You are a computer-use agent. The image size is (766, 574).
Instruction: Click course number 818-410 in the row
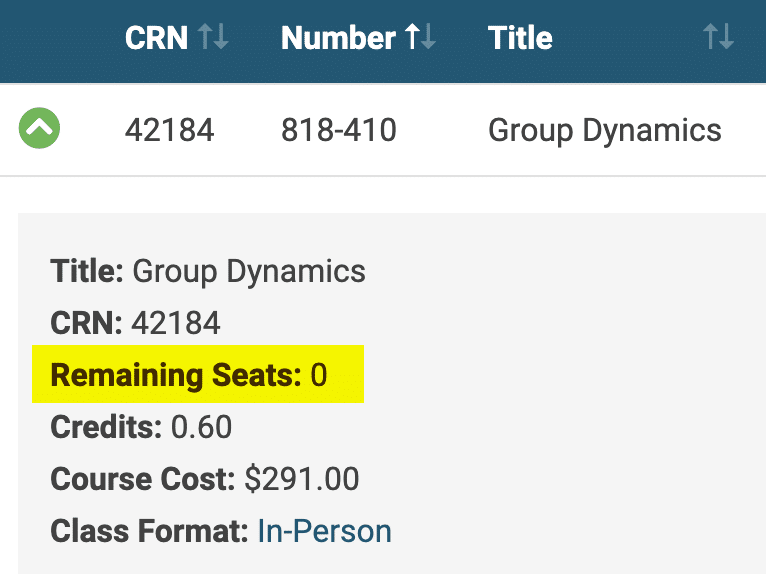338,130
